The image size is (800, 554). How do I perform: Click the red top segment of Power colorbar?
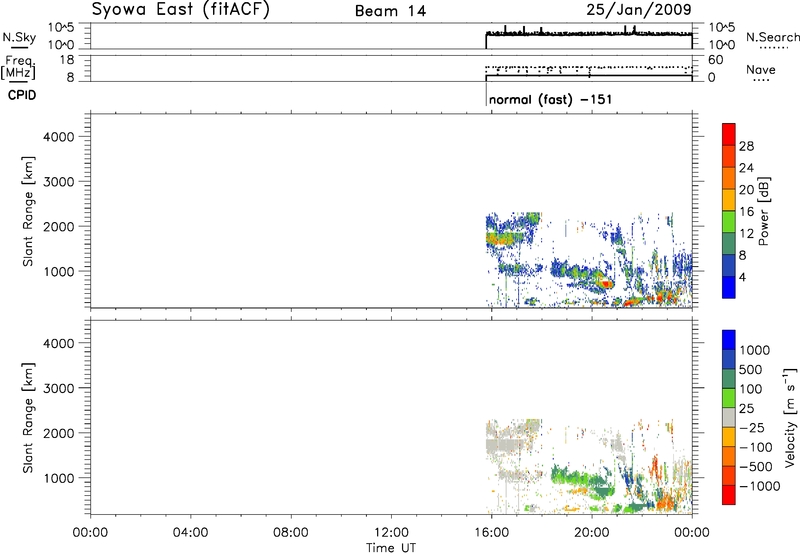pyautogui.click(x=729, y=134)
